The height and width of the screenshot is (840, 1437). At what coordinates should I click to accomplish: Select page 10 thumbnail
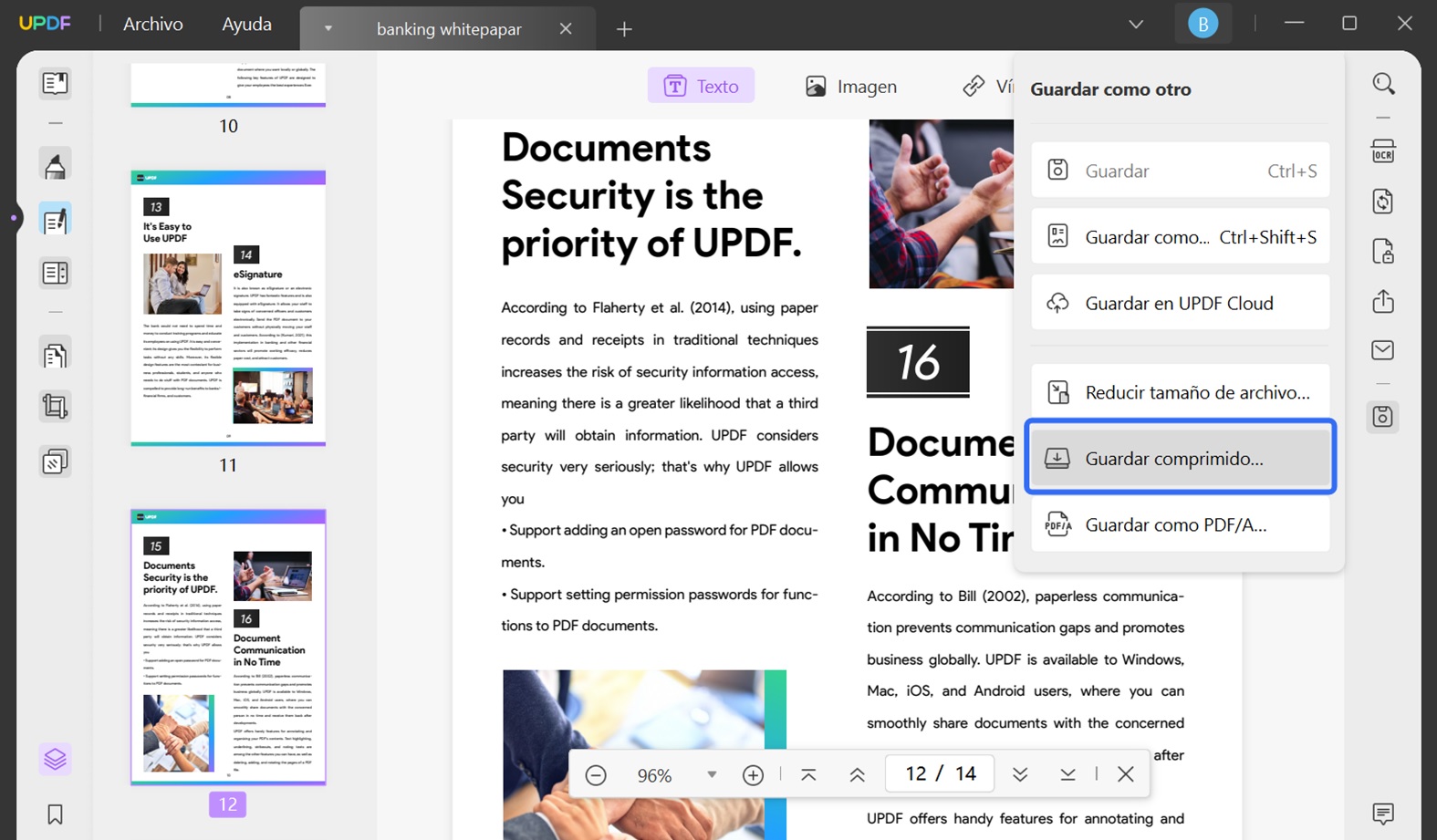point(228,85)
